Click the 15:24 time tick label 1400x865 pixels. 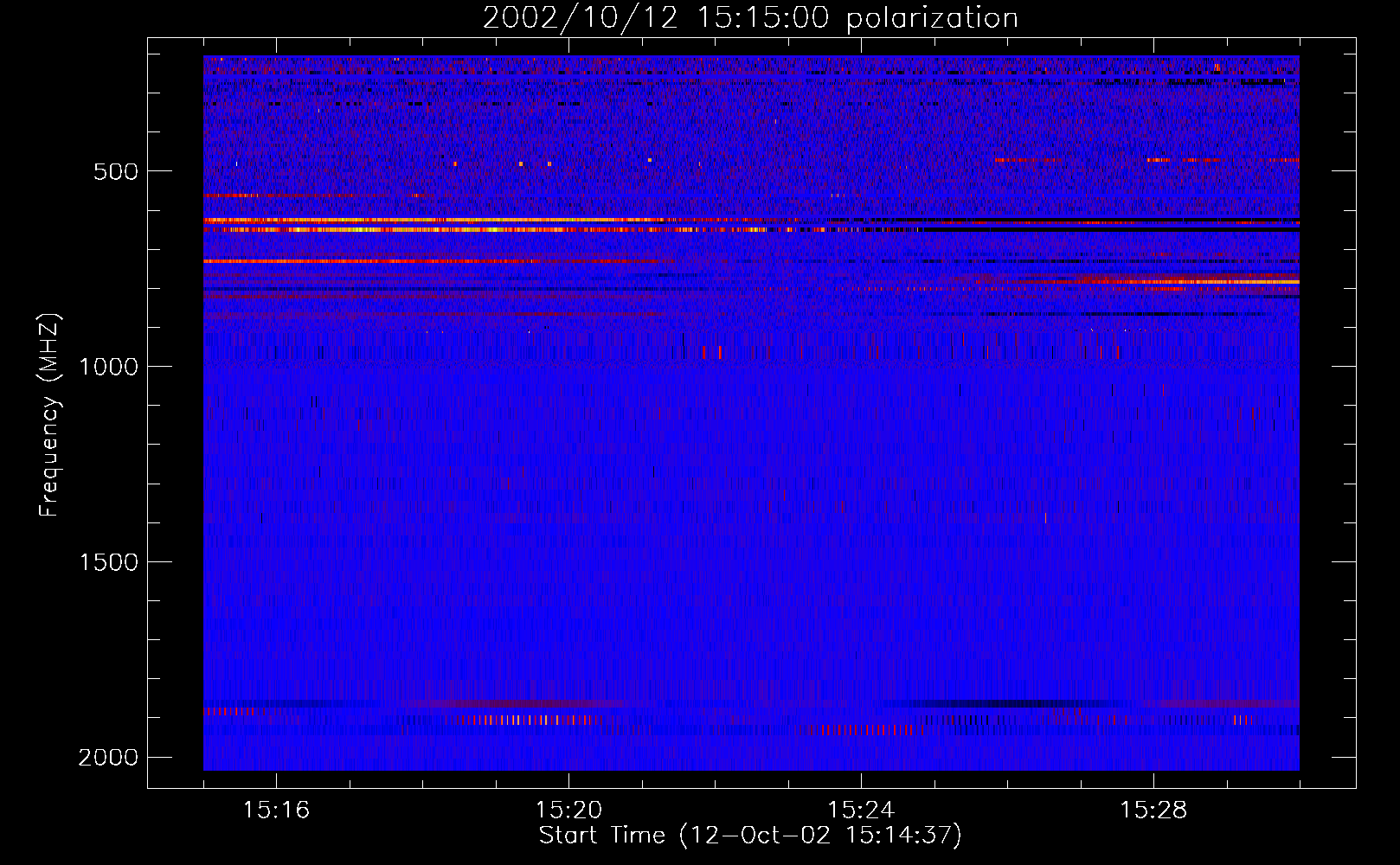[862, 811]
